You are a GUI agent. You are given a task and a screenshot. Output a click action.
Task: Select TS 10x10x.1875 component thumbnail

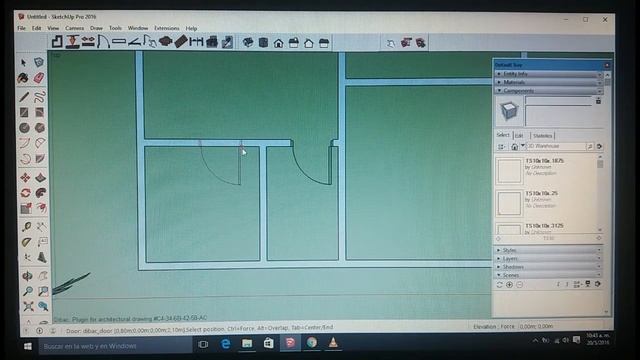pos(509,171)
